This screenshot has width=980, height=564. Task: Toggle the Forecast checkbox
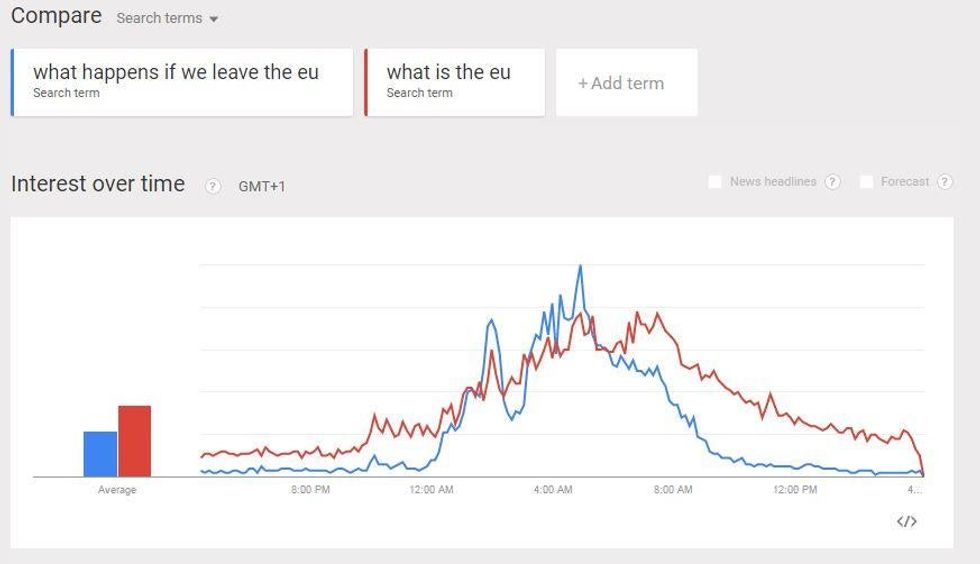coord(866,182)
